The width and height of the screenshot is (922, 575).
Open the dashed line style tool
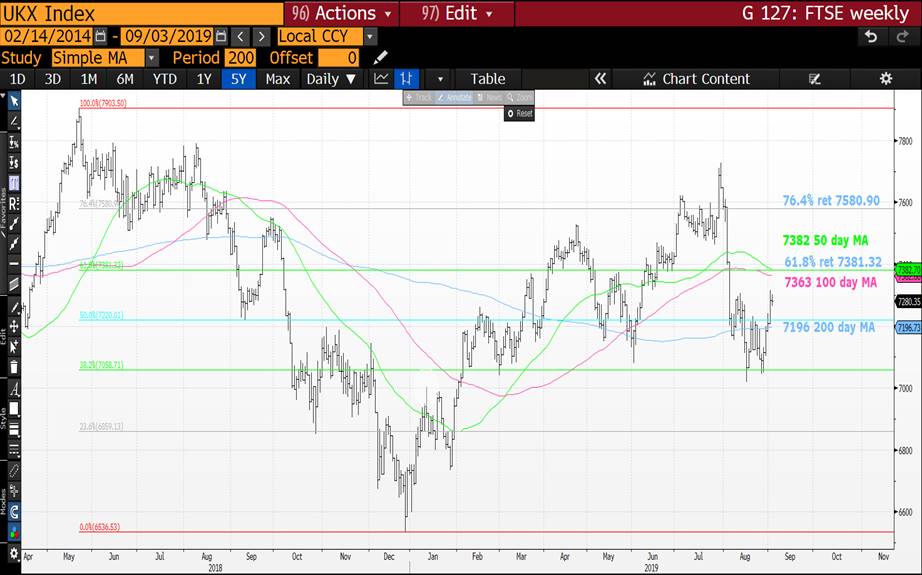14,450
